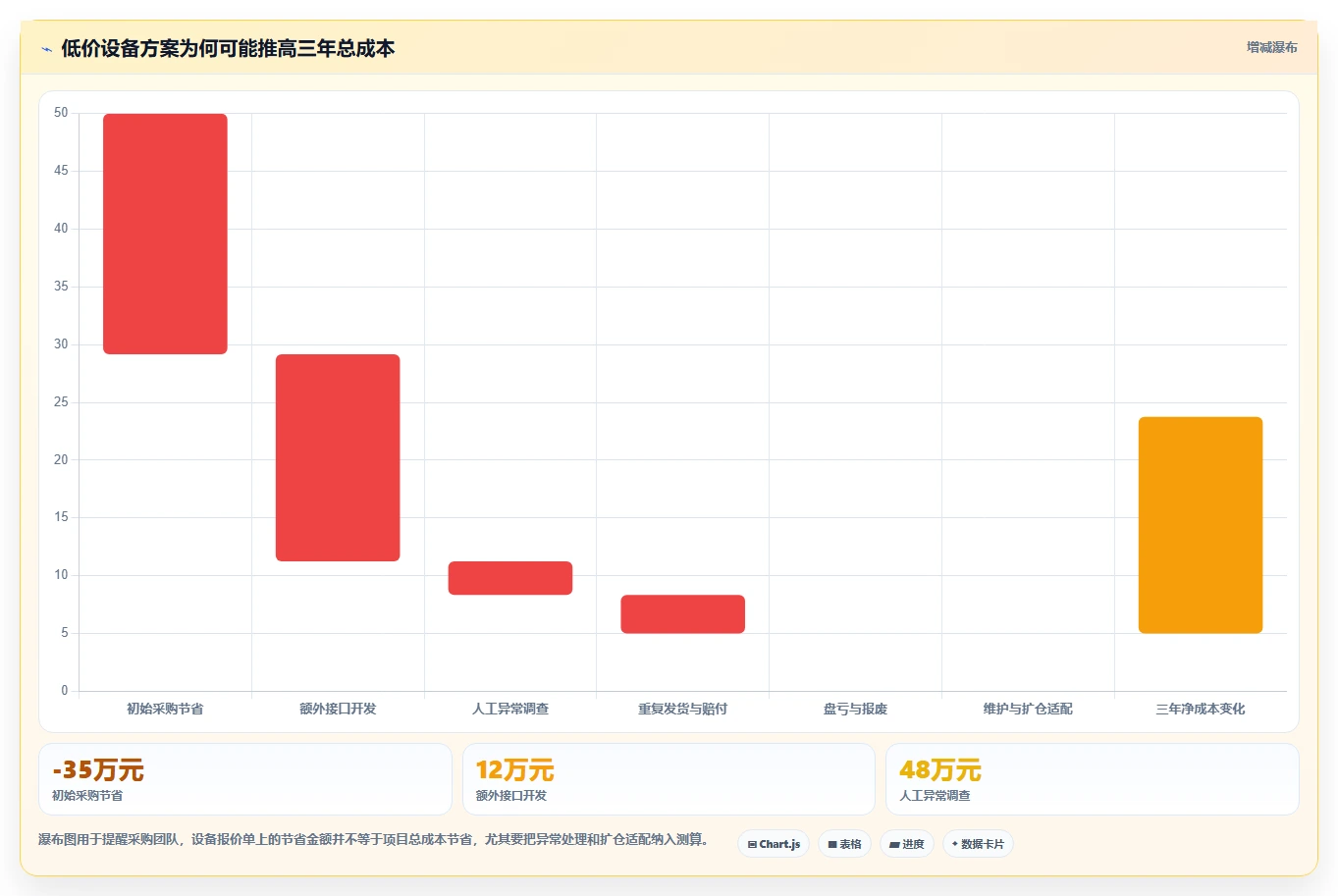The width and height of the screenshot is (1338, 896).
Task: Open the 48万元 人工异常调查 card
Action: [1092, 779]
